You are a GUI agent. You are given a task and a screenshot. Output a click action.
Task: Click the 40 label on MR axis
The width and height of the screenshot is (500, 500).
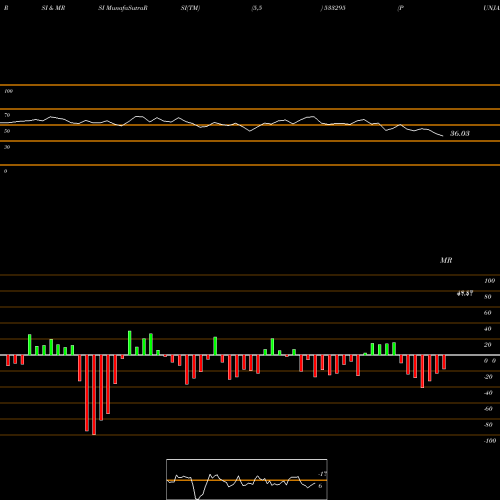(488, 329)
